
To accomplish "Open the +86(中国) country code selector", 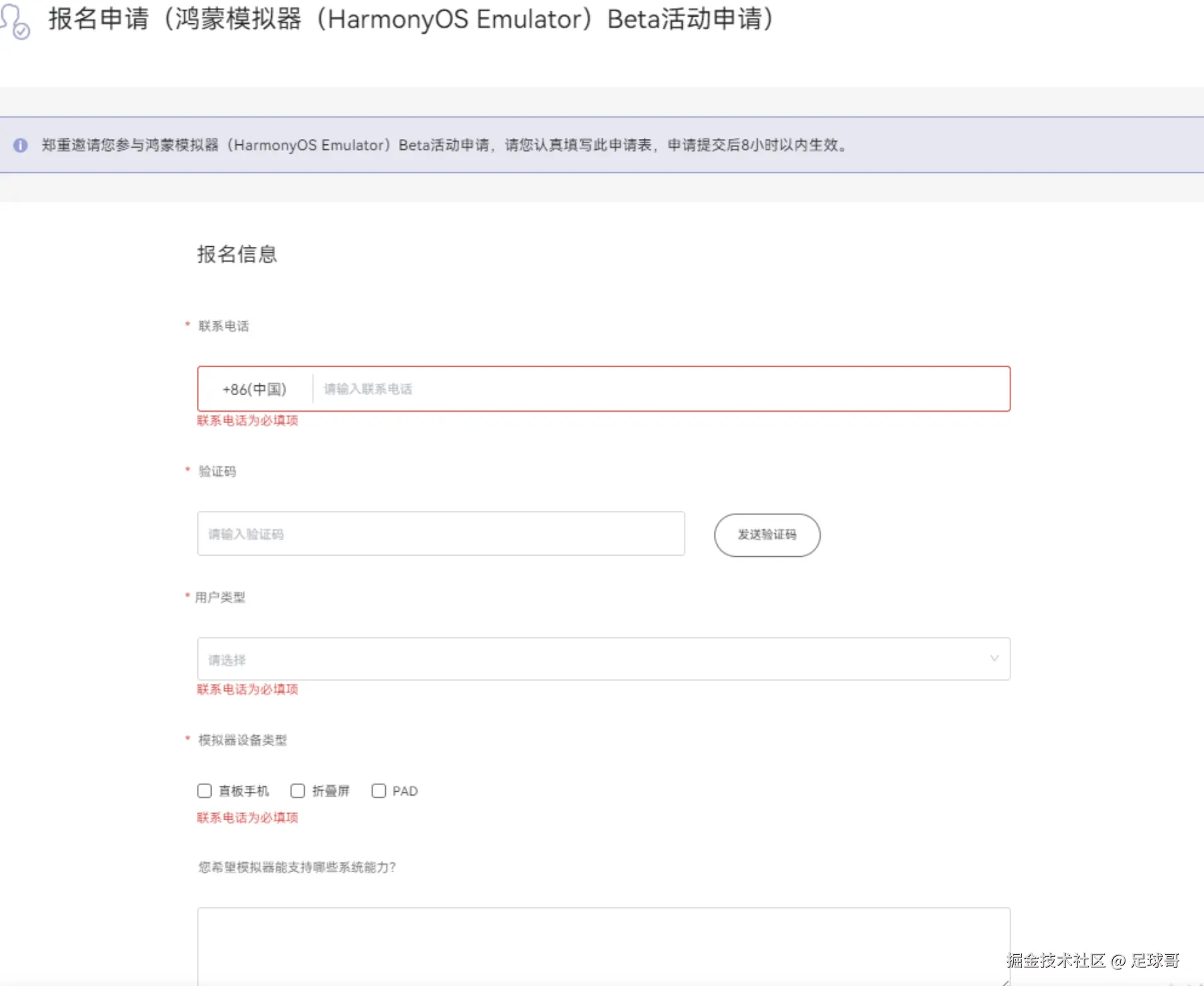I will [x=255, y=389].
